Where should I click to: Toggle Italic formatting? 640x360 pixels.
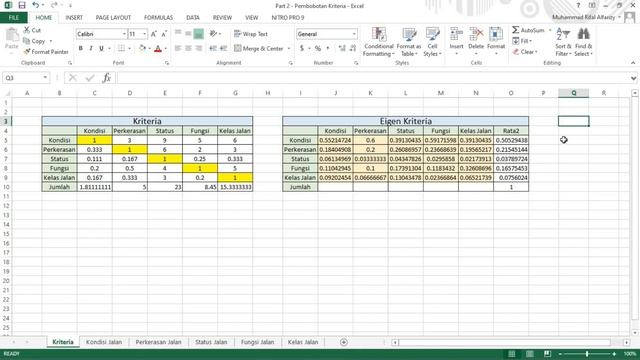(91, 48)
